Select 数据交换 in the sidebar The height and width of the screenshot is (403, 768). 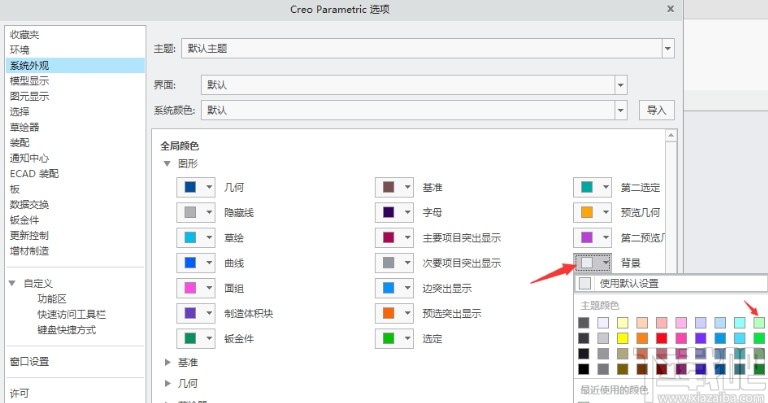(29, 205)
